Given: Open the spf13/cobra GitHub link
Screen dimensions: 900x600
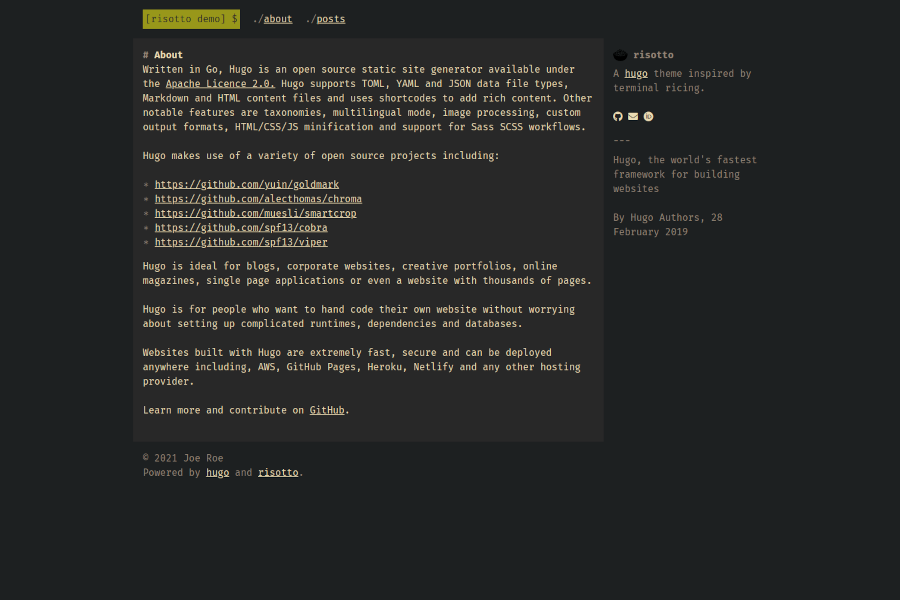Looking at the screenshot, I should click(241, 228).
